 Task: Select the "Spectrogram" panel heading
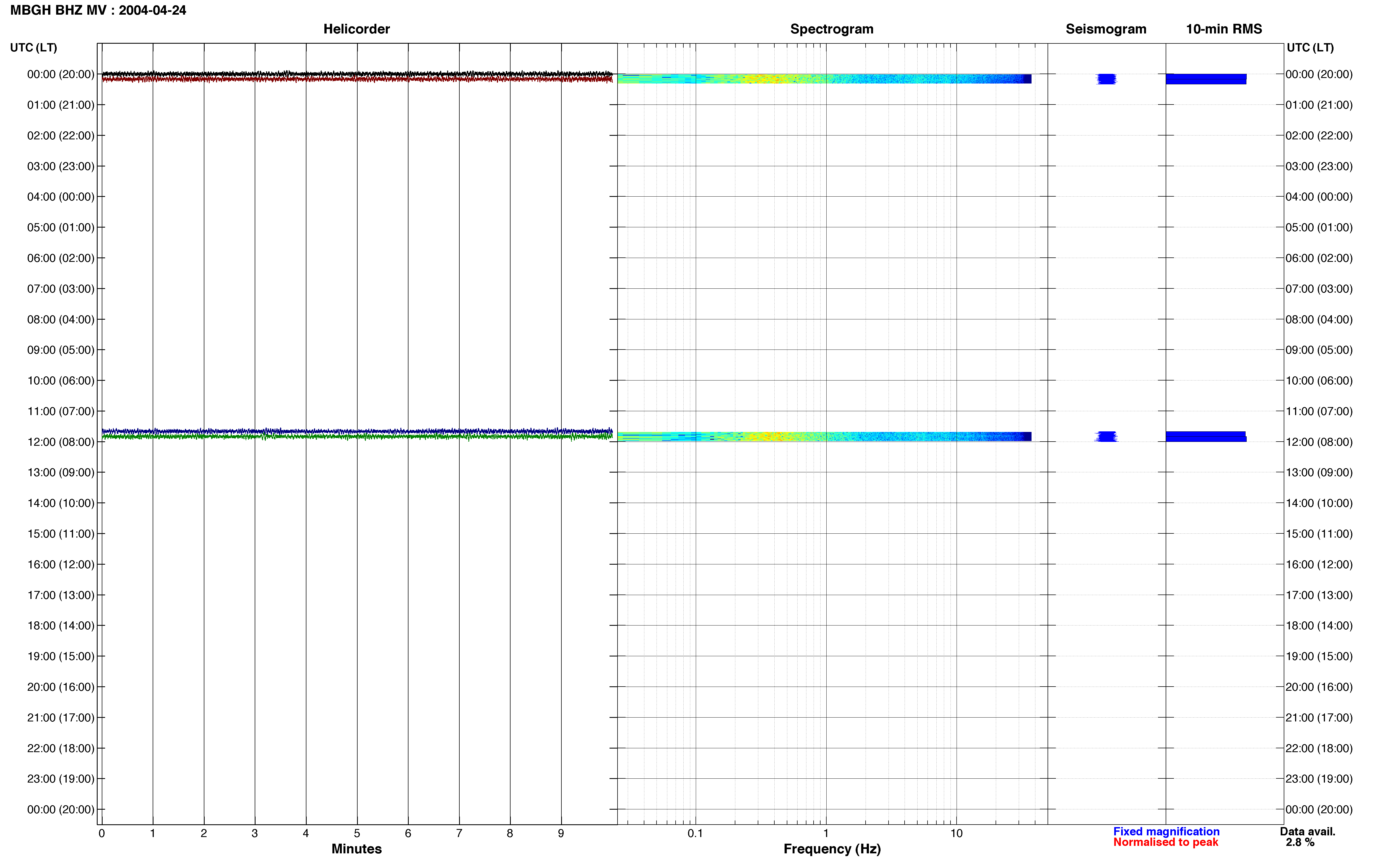[x=832, y=29]
